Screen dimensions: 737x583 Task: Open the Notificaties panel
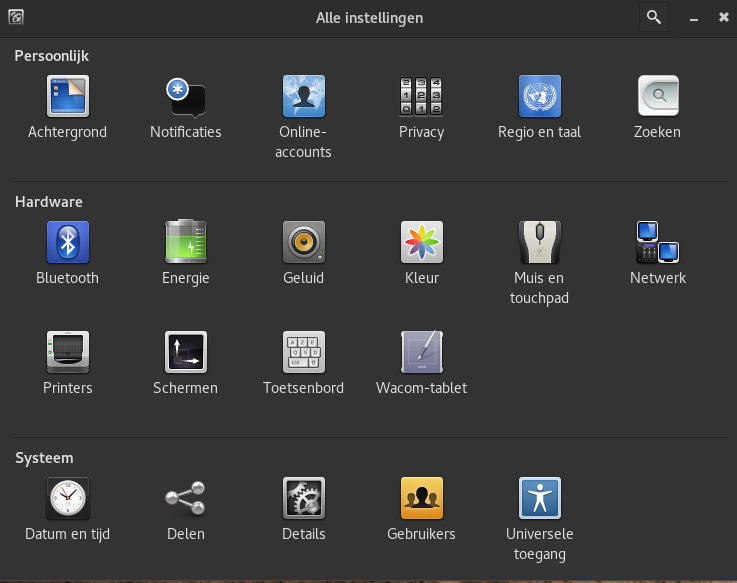point(186,108)
